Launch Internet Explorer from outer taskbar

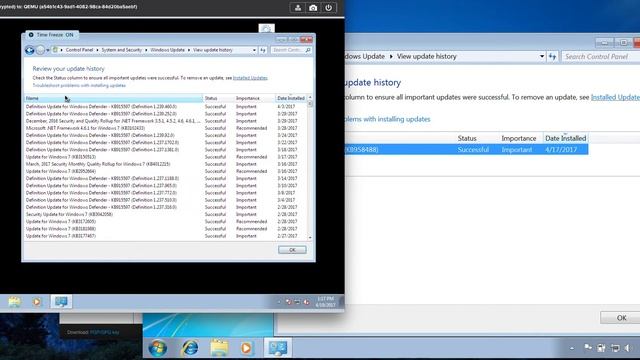click(190, 348)
